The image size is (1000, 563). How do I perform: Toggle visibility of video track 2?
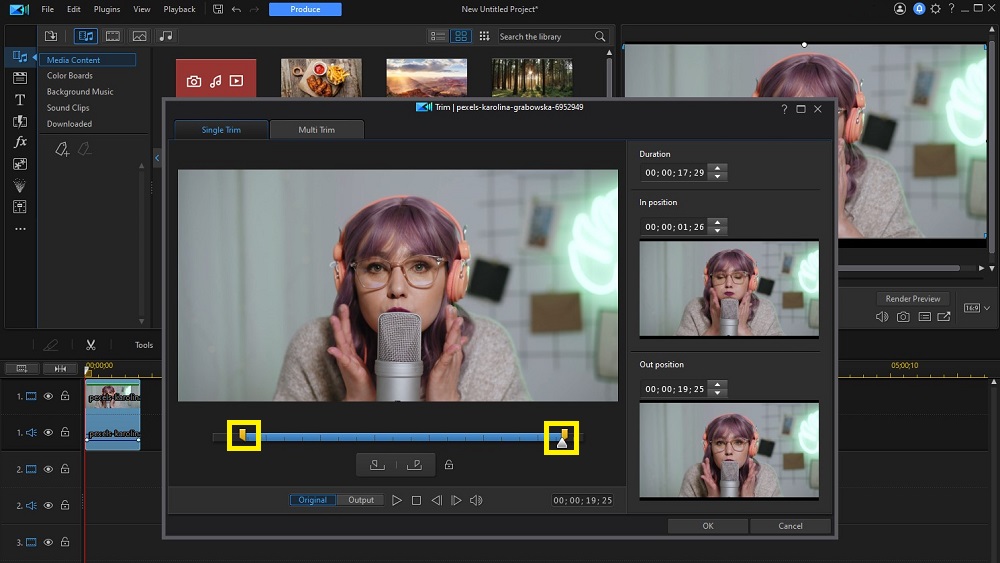(x=48, y=469)
